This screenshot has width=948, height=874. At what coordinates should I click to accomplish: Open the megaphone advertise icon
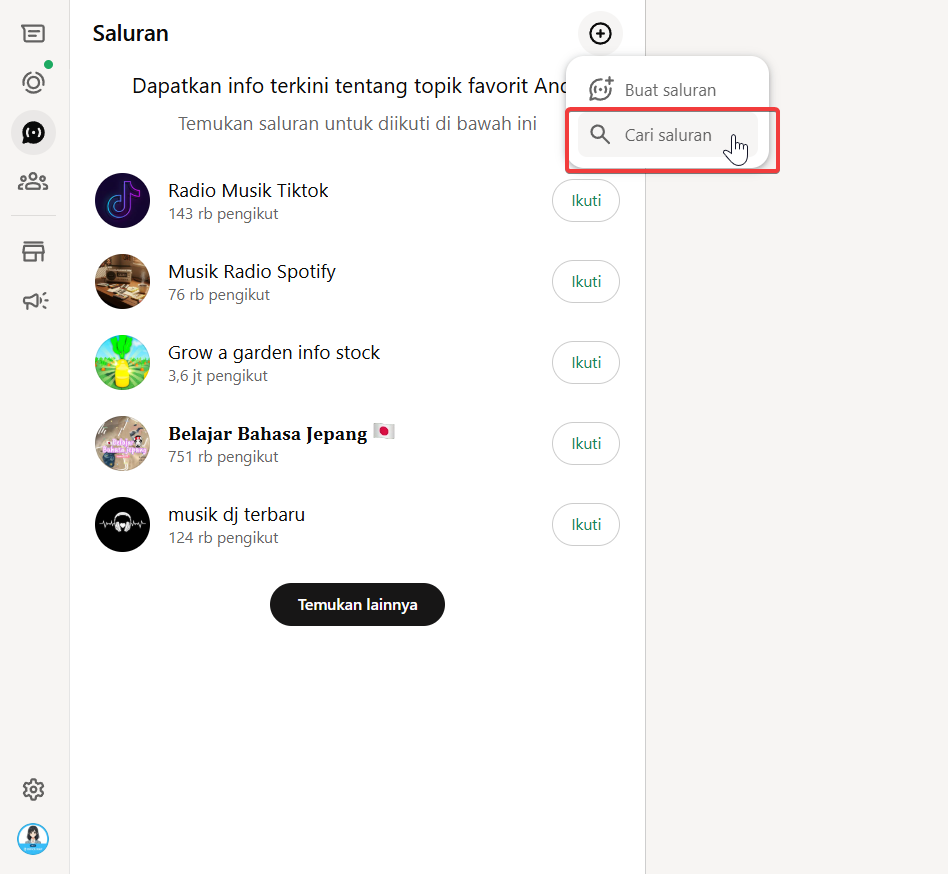coord(34,300)
